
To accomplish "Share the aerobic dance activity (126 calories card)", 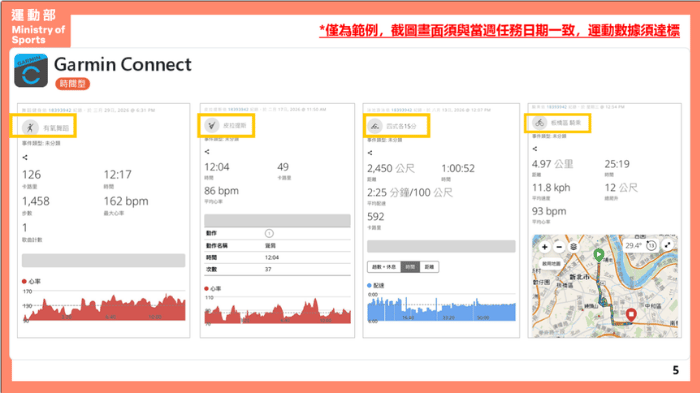I will coord(25,157).
